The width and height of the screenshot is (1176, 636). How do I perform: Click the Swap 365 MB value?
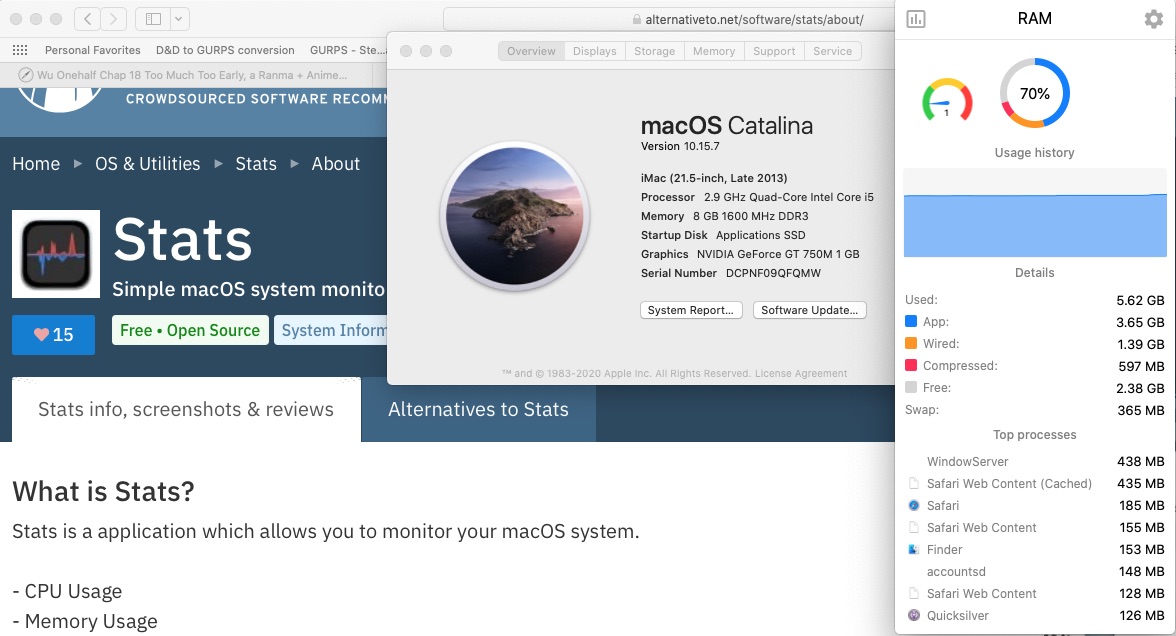pos(1141,410)
